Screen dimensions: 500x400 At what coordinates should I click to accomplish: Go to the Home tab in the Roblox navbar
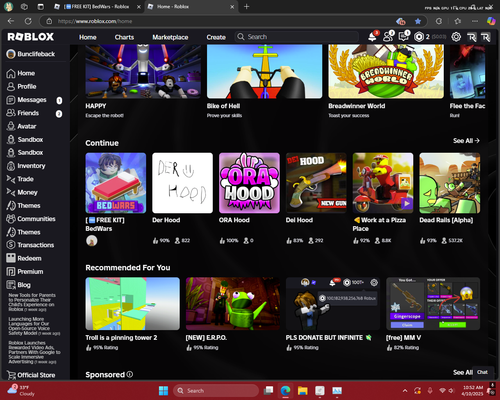point(88,37)
